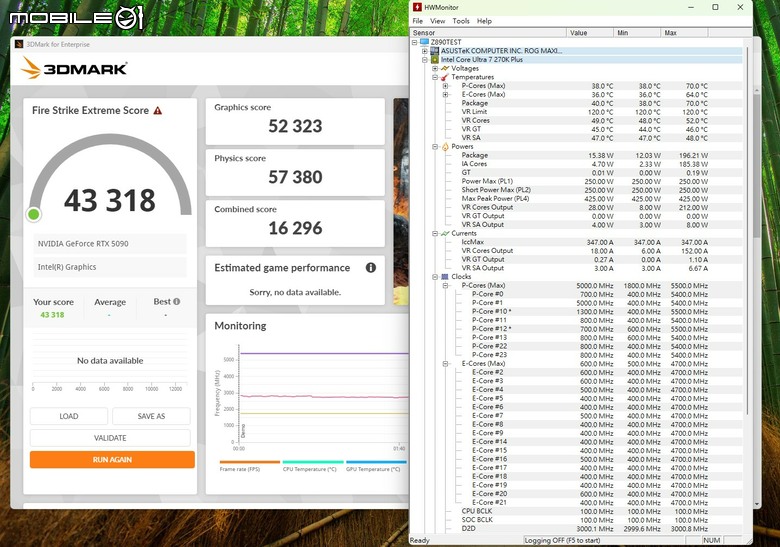Viewport: 780px width, 547px height.
Task: Open the View menu in HWMonitor
Action: pos(437,21)
